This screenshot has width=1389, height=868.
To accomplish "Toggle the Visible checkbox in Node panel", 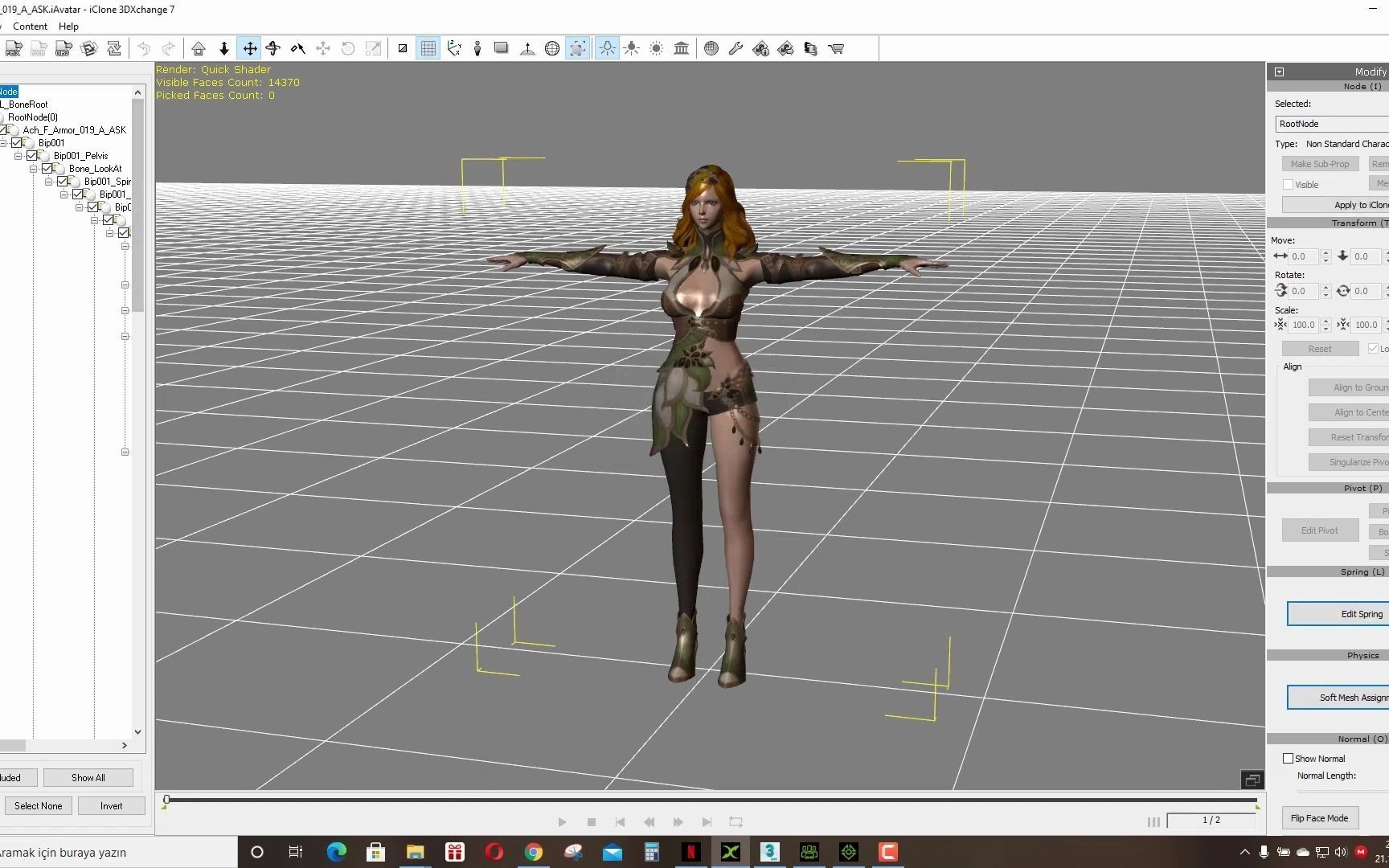I will tap(1289, 185).
